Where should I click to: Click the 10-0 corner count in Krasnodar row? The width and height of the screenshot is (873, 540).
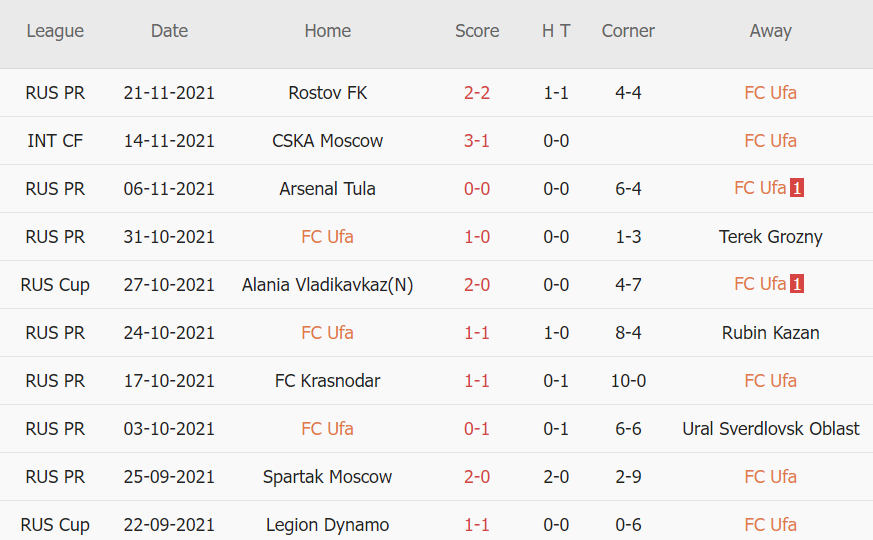628,381
